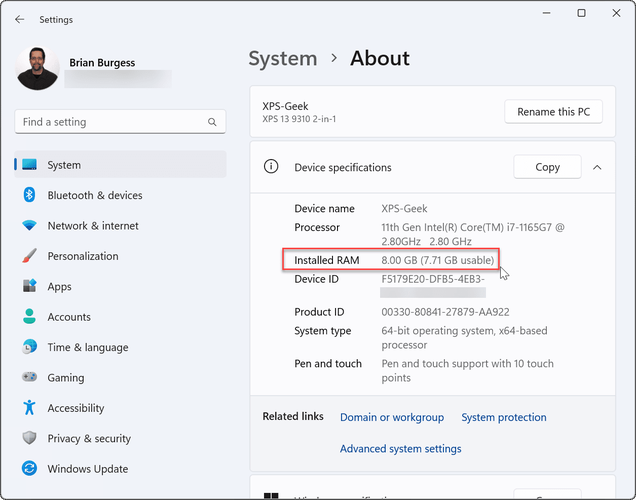Click the Processor value 11th Gen Intel
The width and height of the screenshot is (636, 500).
(x=473, y=234)
